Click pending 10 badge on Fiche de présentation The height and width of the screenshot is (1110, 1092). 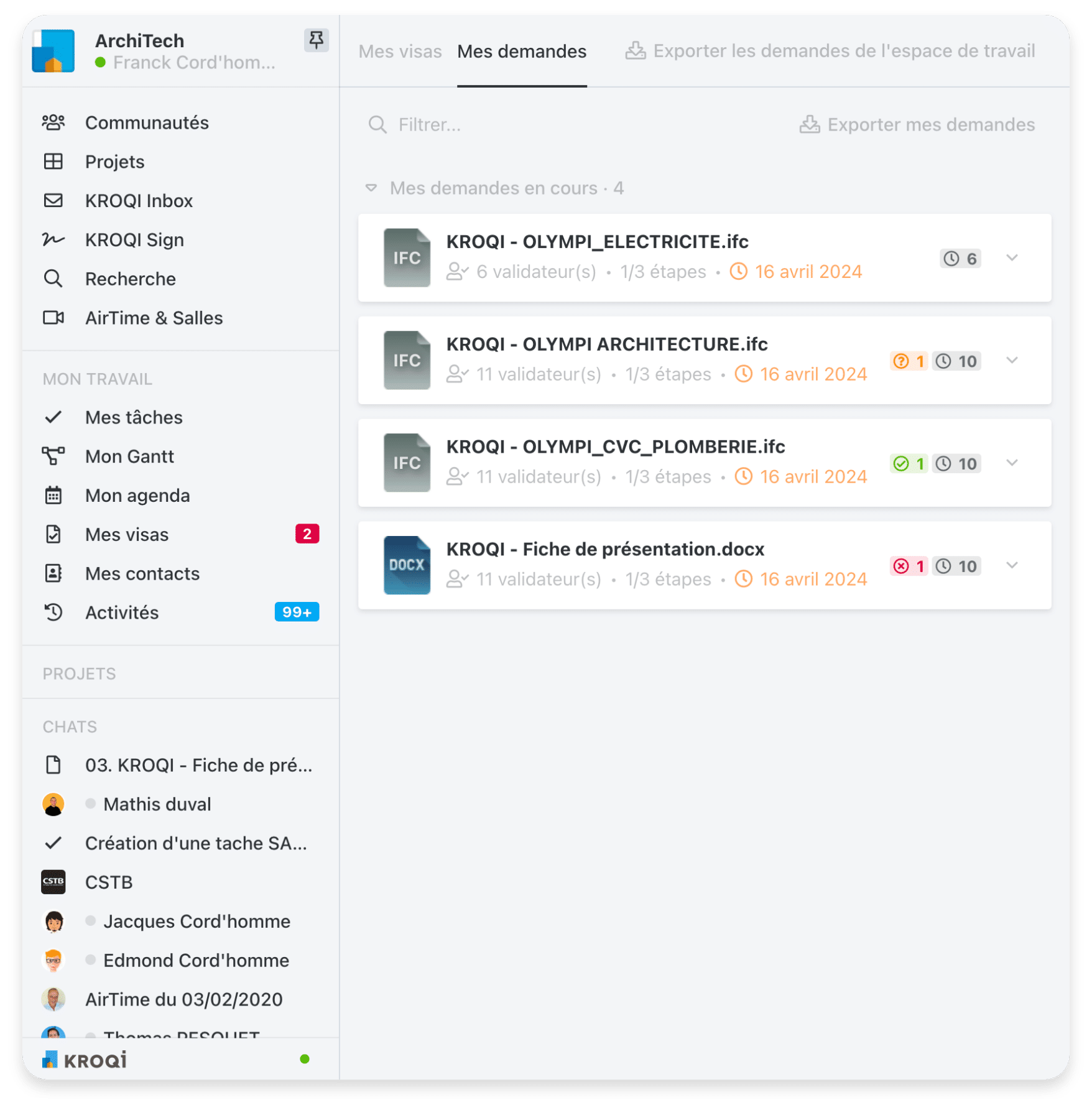[x=956, y=567]
